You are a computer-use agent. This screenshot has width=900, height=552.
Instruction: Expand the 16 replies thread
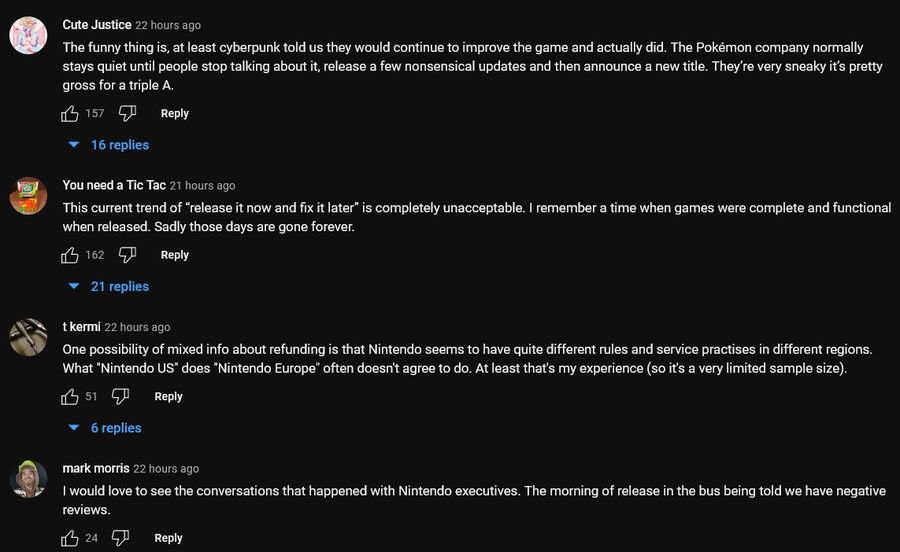pyautogui.click(x=108, y=145)
